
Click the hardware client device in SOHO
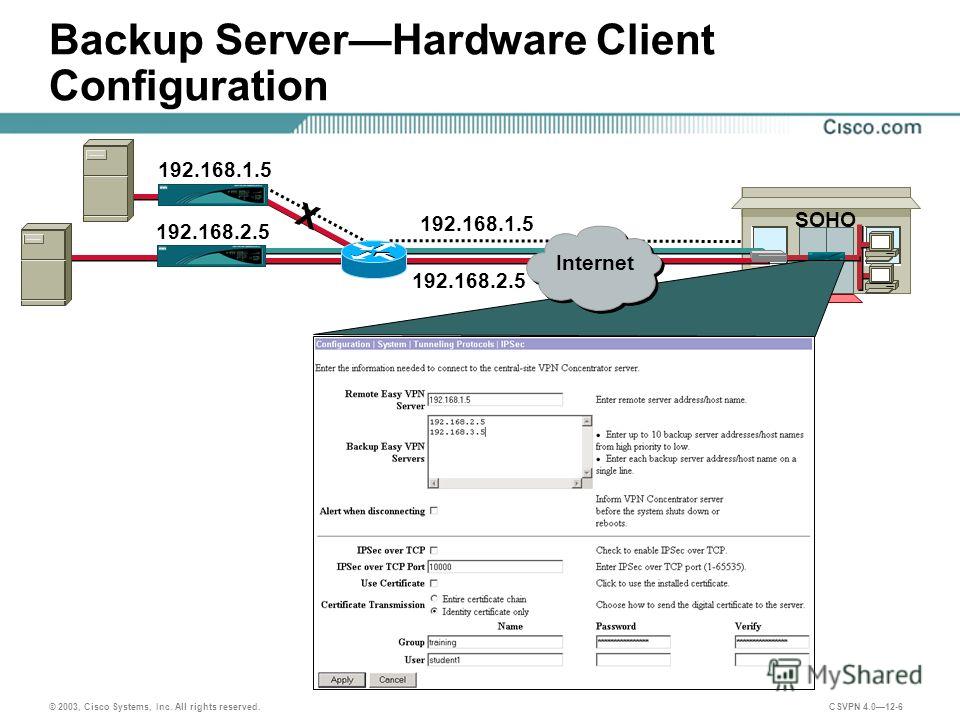[826, 257]
